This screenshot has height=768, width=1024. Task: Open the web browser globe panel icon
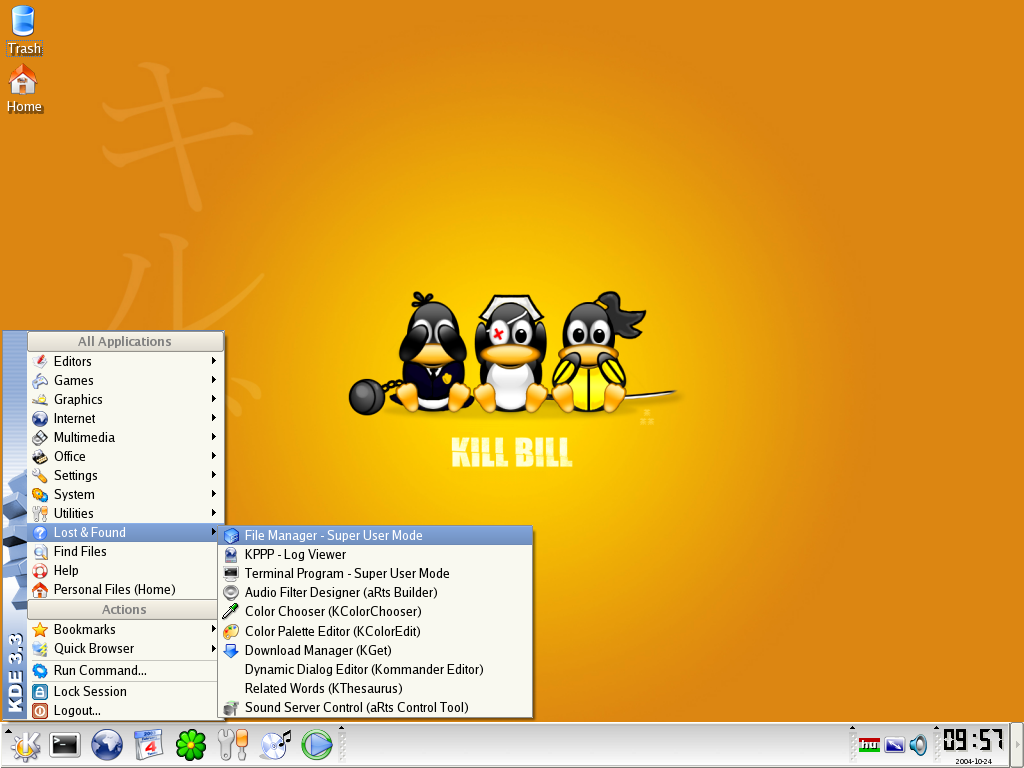[106, 744]
